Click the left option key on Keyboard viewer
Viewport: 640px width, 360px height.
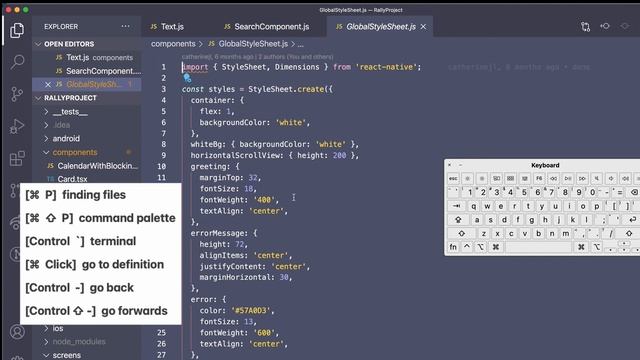coord(481,247)
